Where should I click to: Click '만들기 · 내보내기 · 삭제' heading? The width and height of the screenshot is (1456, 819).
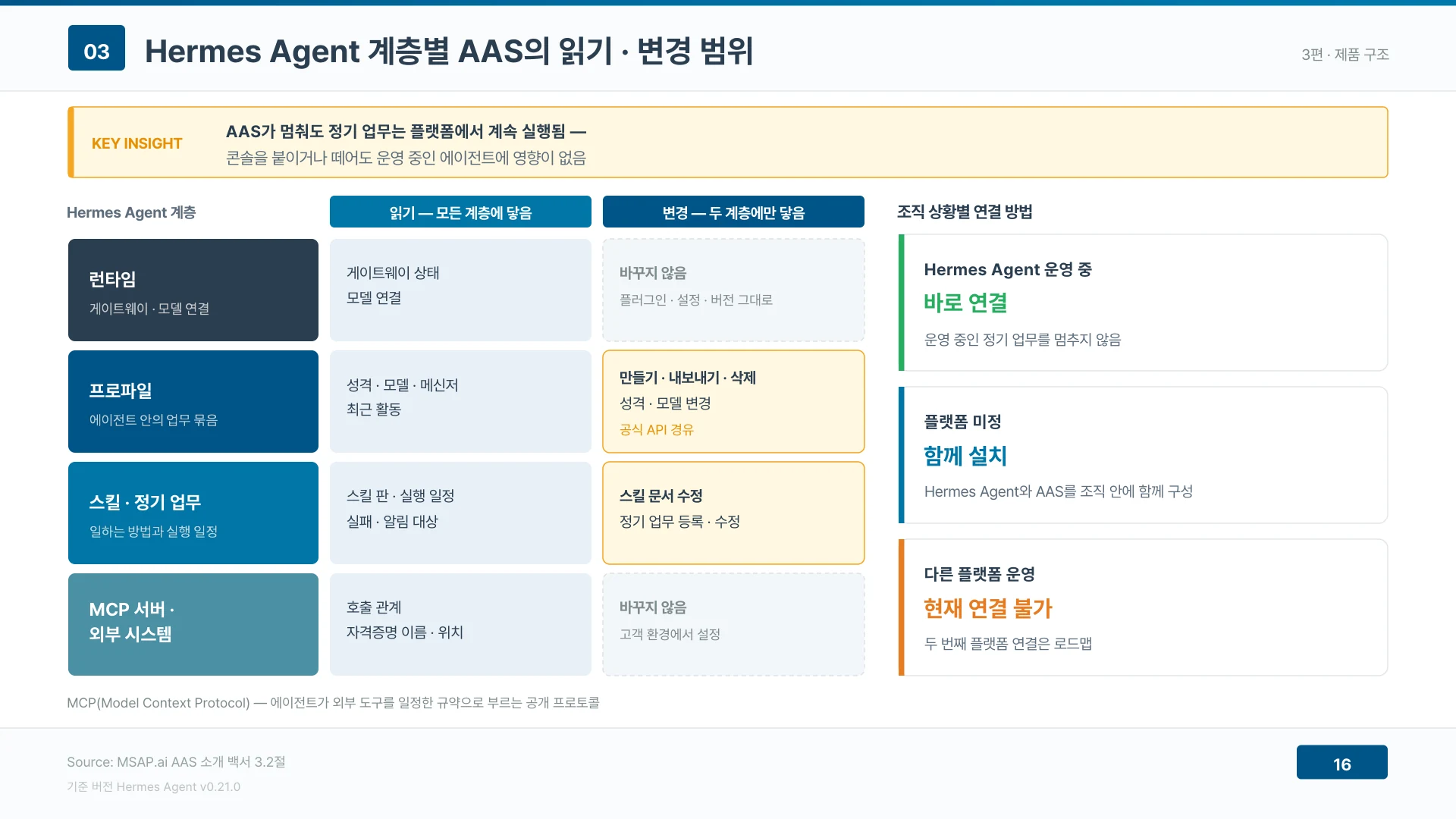[x=687, y=377]
